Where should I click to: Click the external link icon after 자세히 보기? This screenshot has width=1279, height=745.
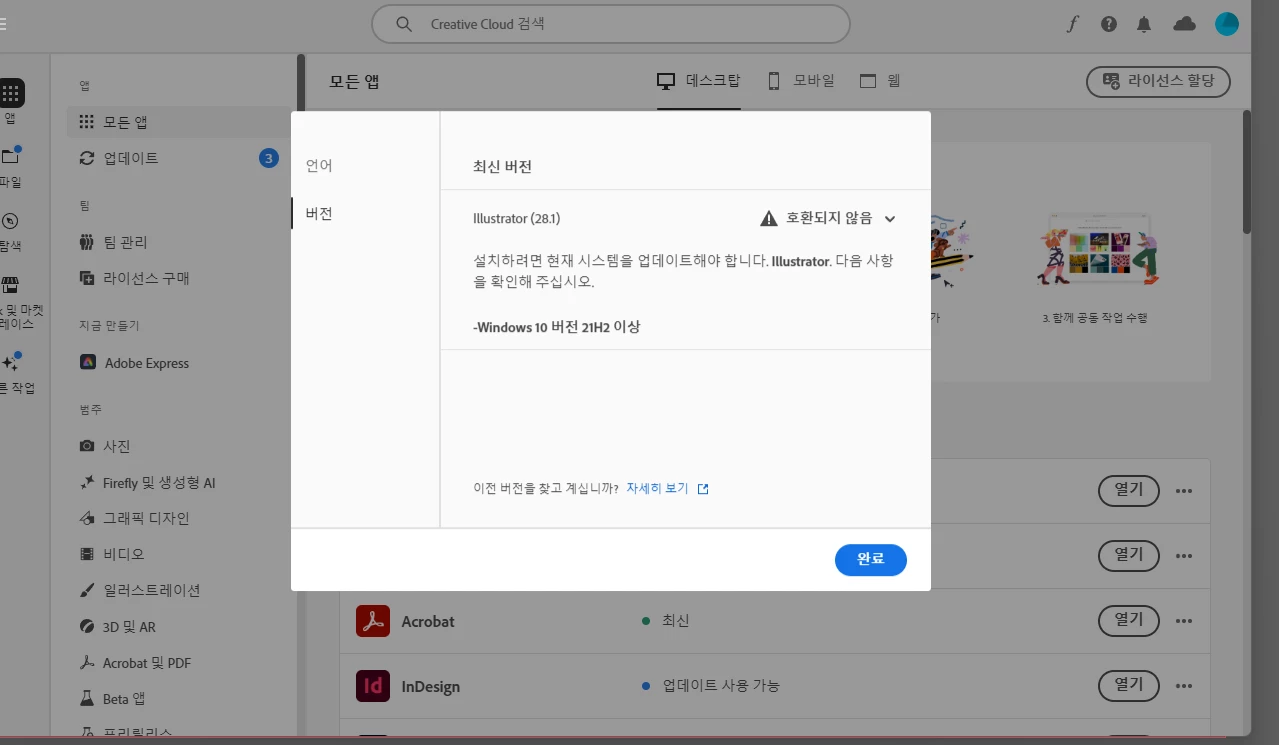(703, 489)
